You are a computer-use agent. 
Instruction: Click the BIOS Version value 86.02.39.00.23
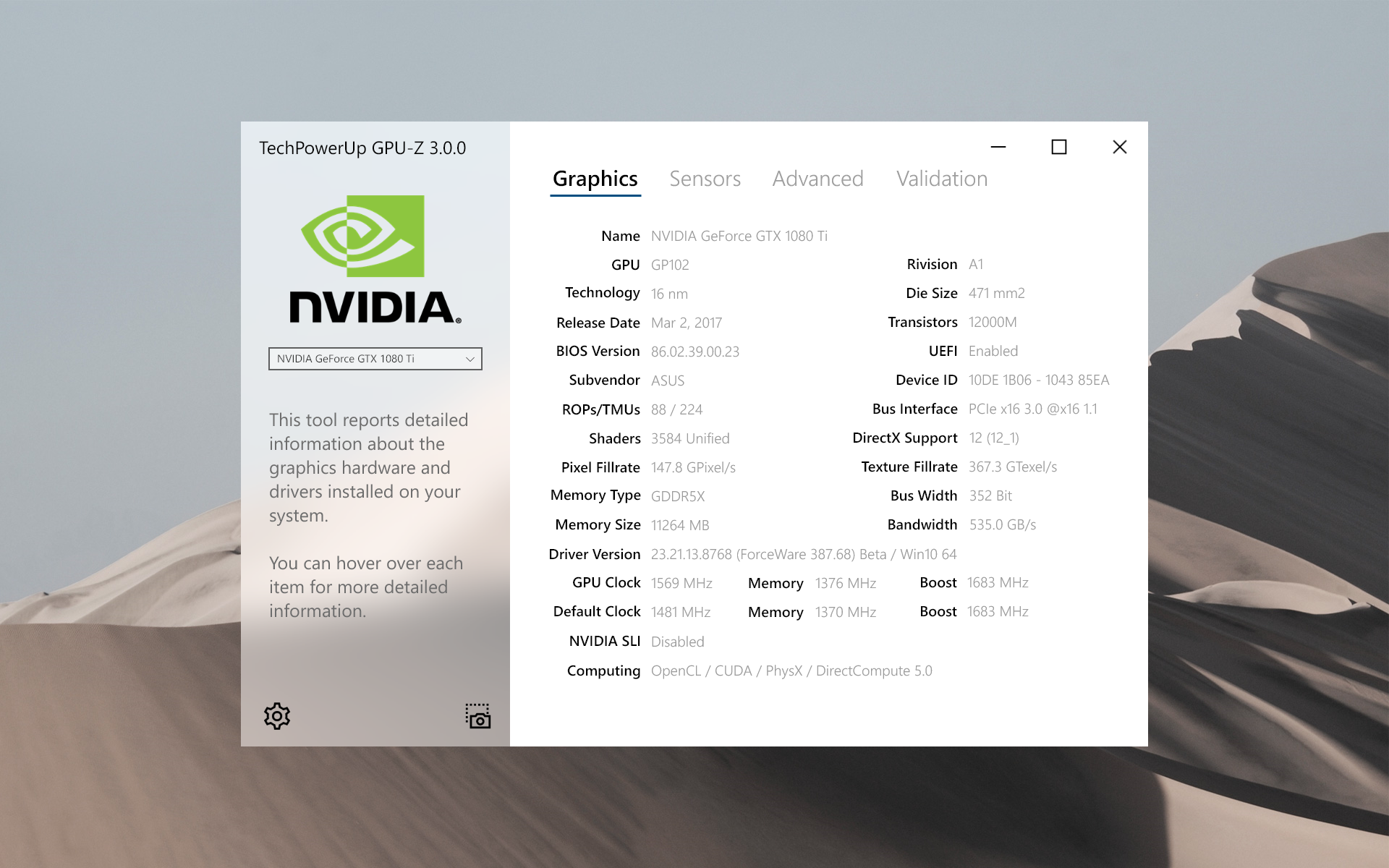695,352
